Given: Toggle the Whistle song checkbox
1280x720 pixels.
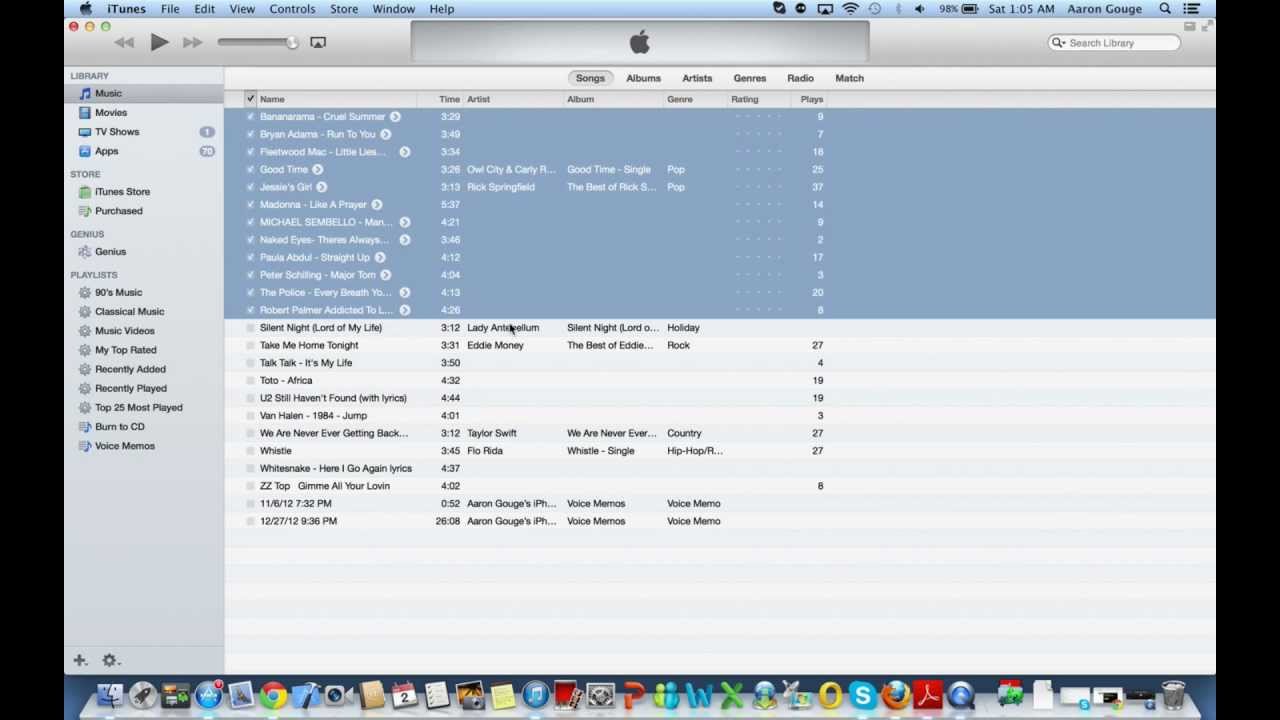Looking at the screenshot, I should [250, 451].
